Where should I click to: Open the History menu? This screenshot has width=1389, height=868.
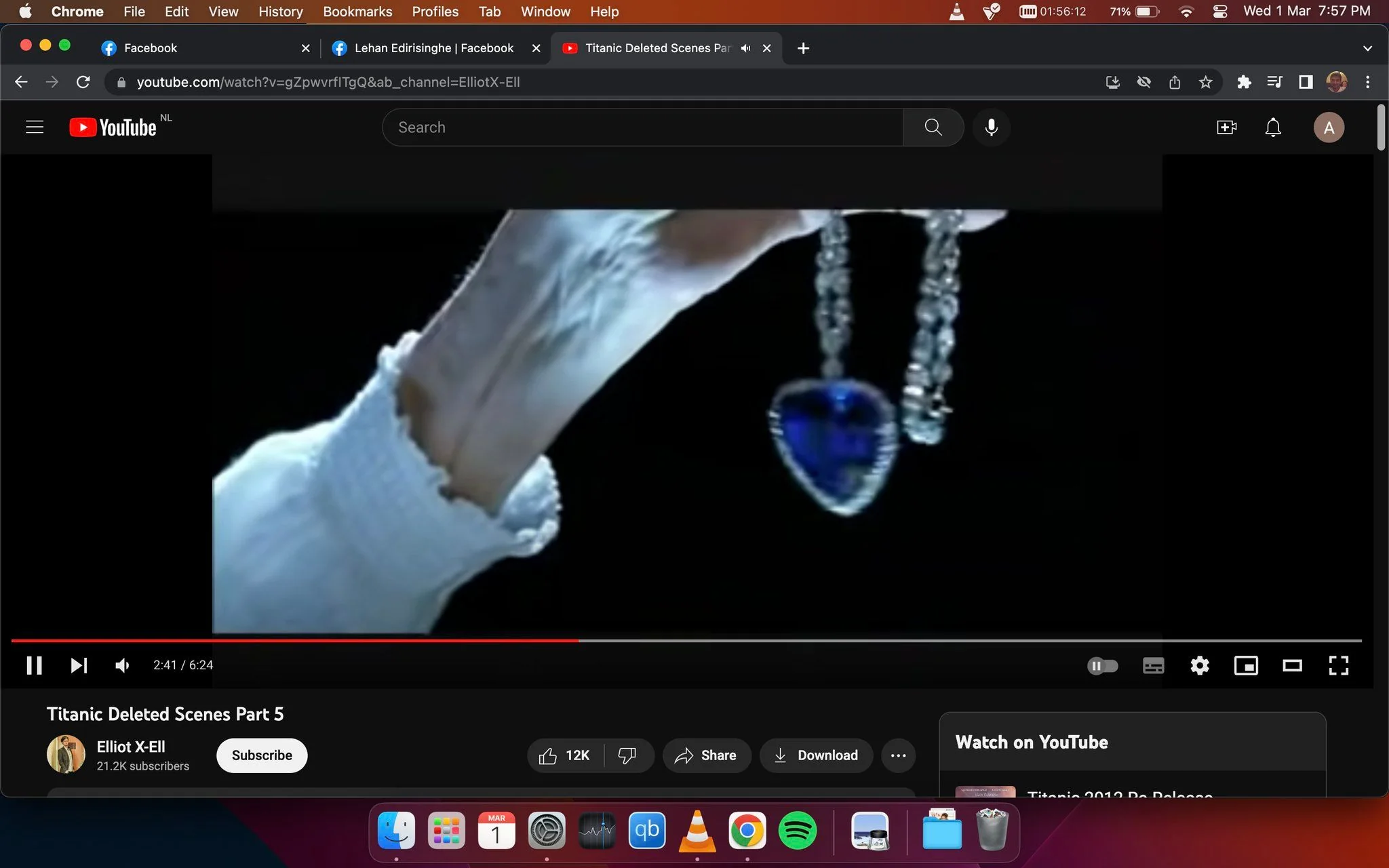point(280,12)
